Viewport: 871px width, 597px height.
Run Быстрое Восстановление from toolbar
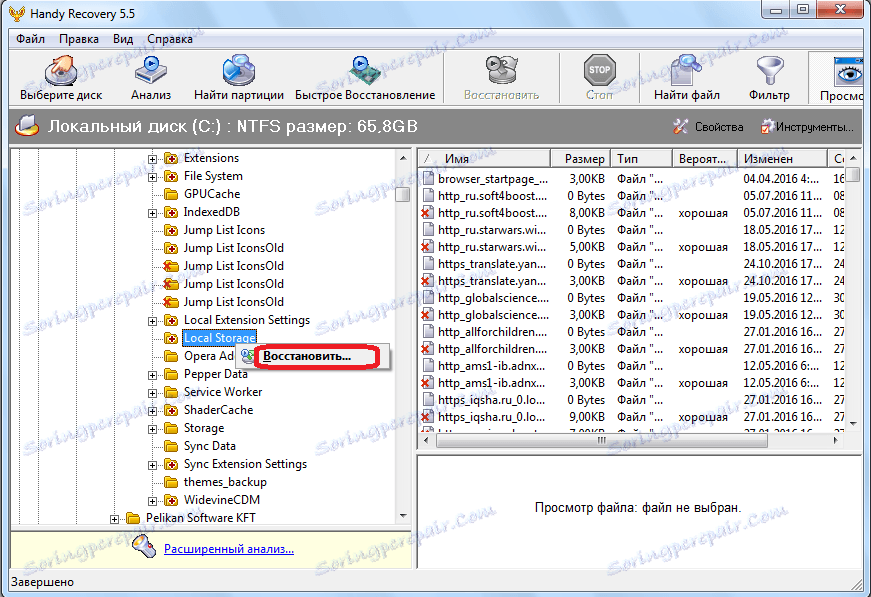click(x=365, y=78)
